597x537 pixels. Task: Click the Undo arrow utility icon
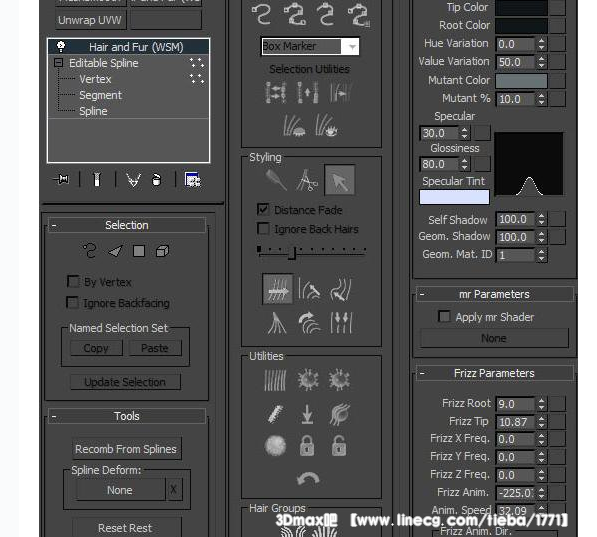(308, 478)
